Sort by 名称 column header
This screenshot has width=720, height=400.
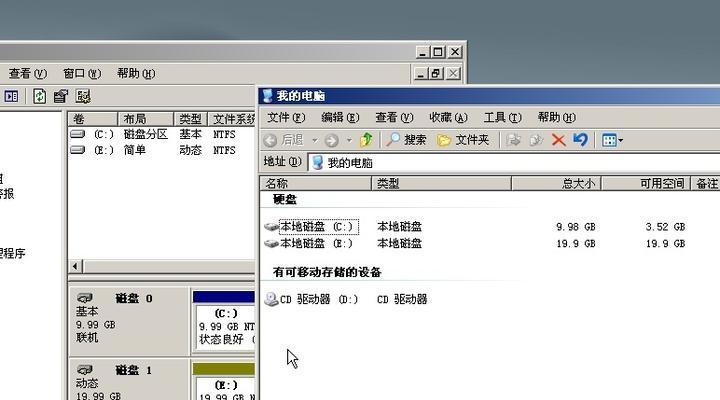tap(315, 184)
